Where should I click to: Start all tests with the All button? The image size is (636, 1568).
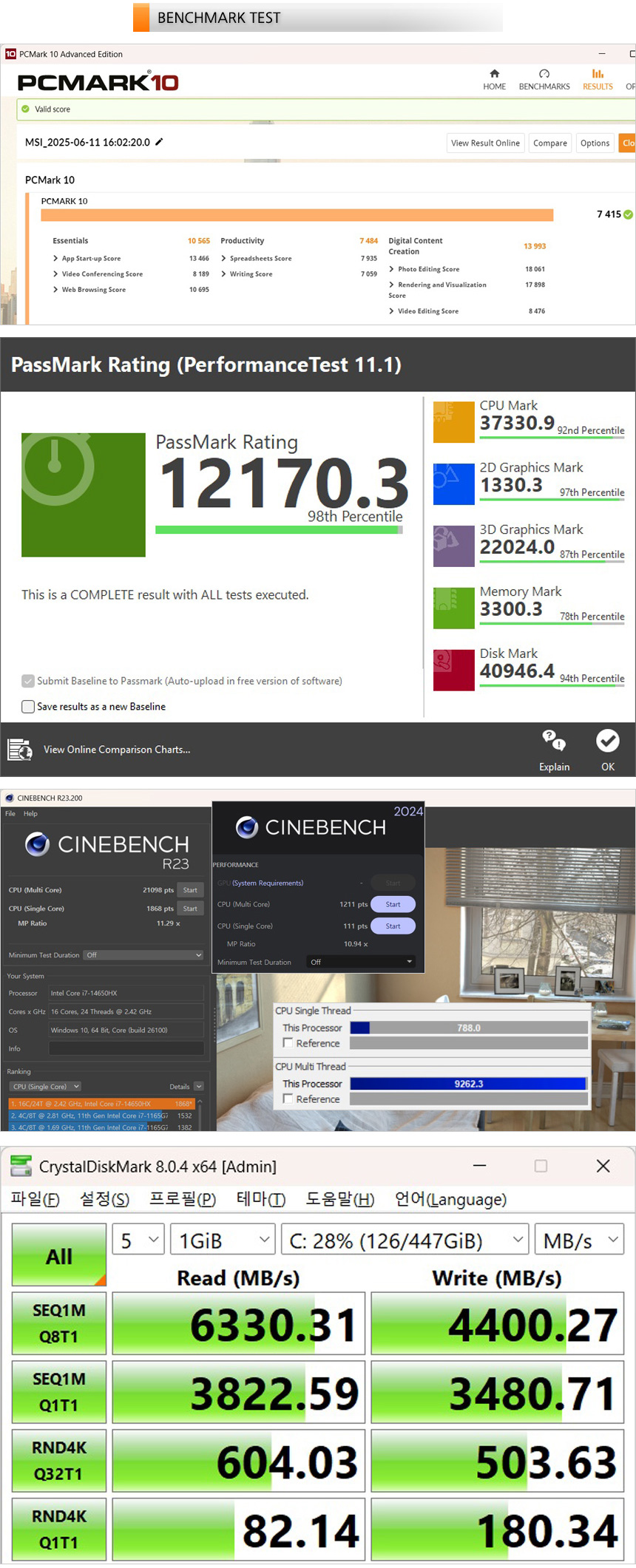[x=59, y=1255]
